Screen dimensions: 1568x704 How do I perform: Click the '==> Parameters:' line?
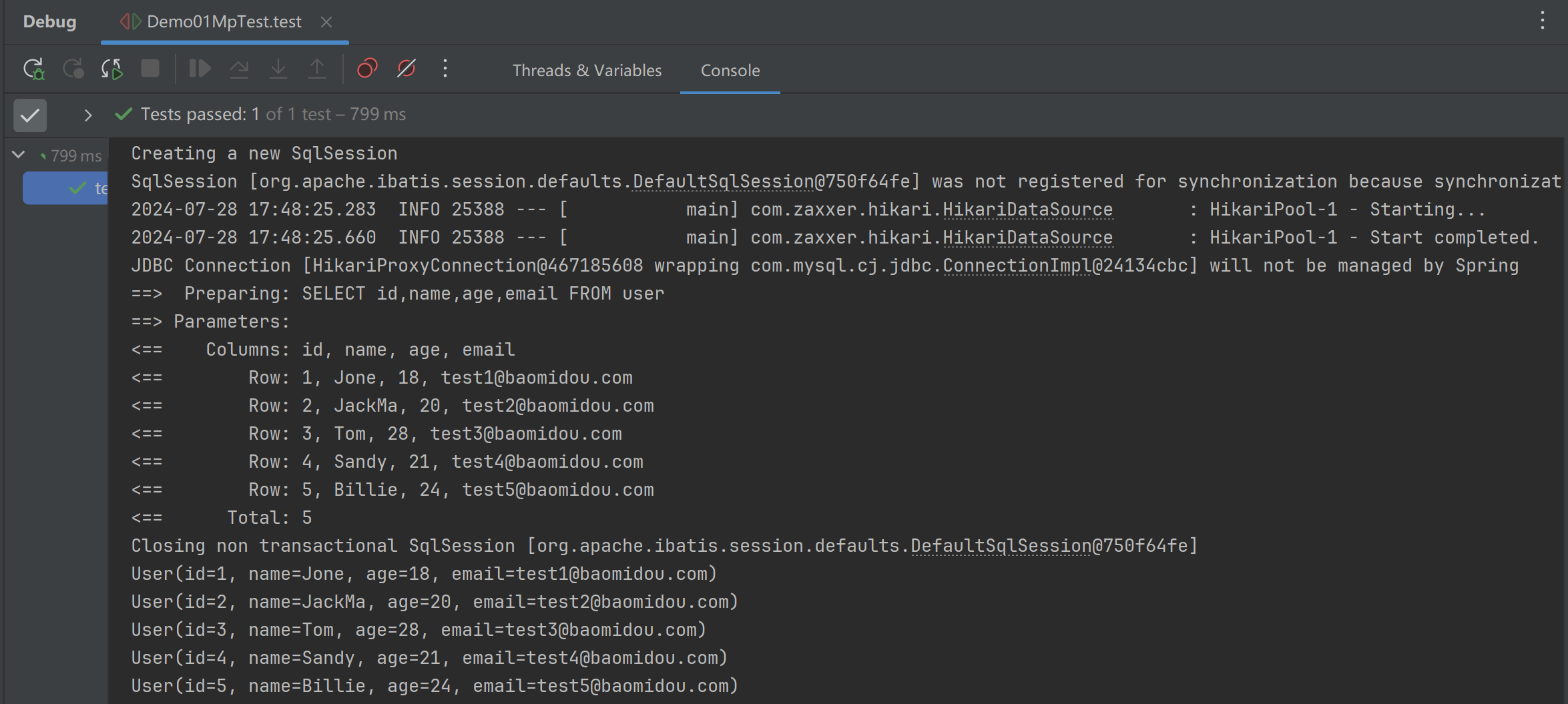pos(210,322)
